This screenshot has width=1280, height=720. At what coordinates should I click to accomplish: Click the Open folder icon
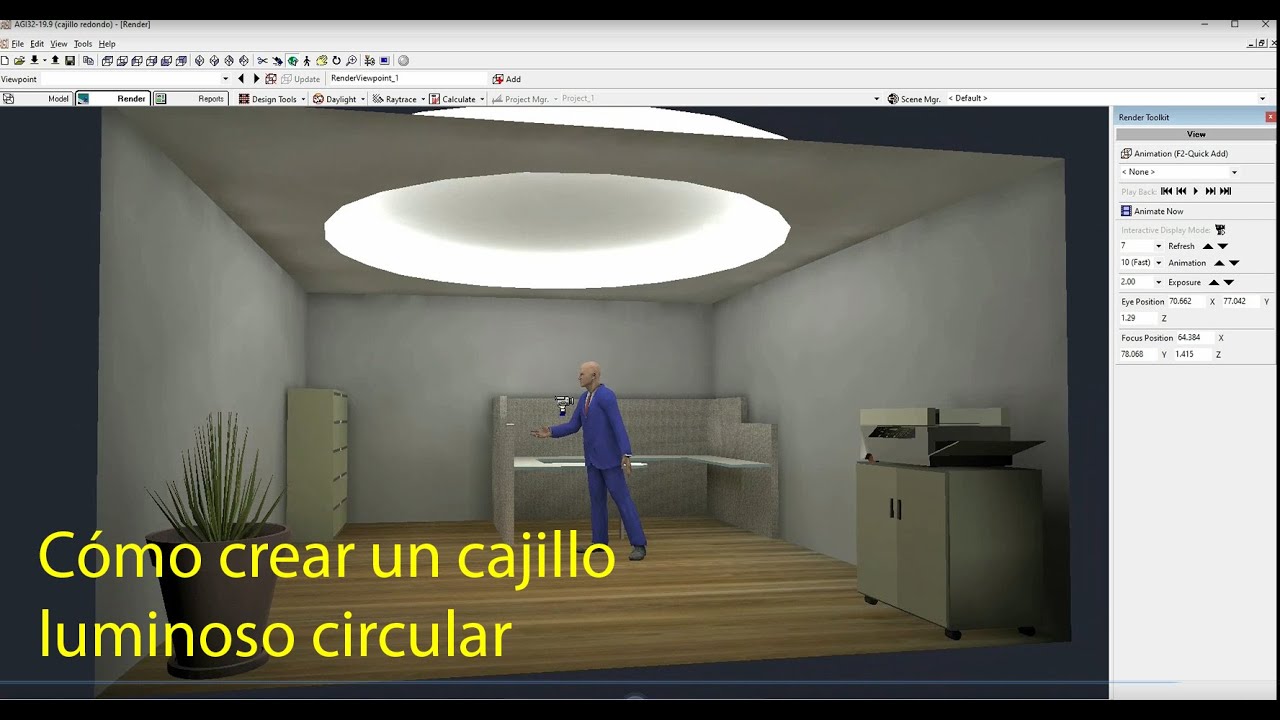coord(19,61)
